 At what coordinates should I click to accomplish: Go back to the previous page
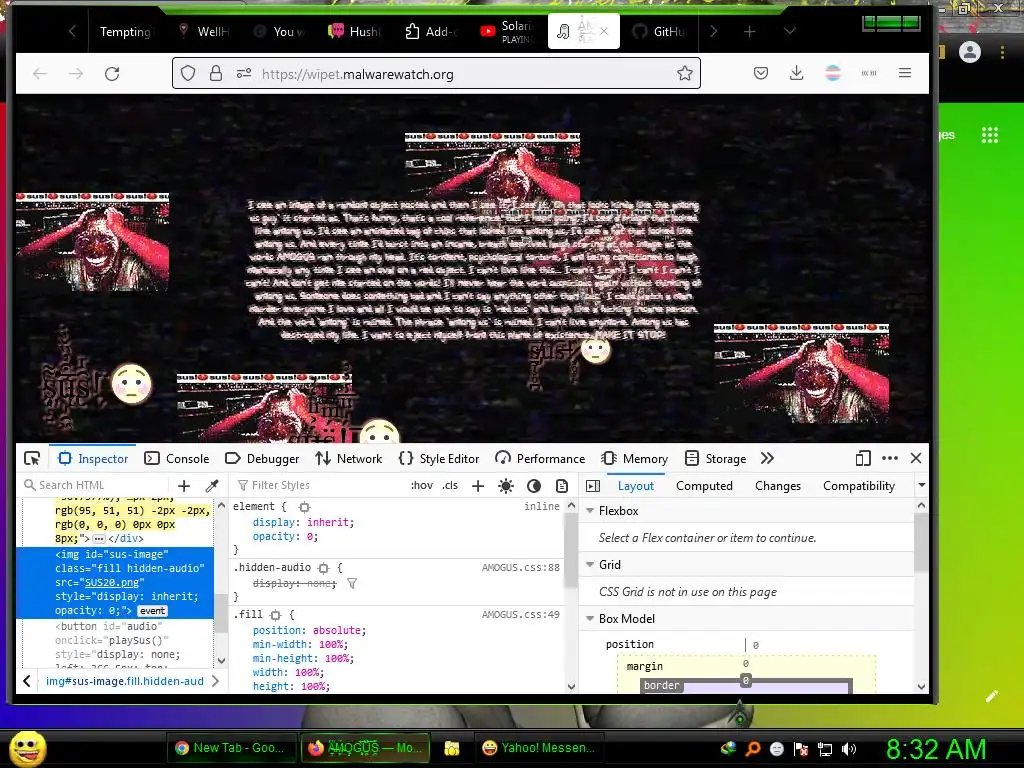[40, 74]
